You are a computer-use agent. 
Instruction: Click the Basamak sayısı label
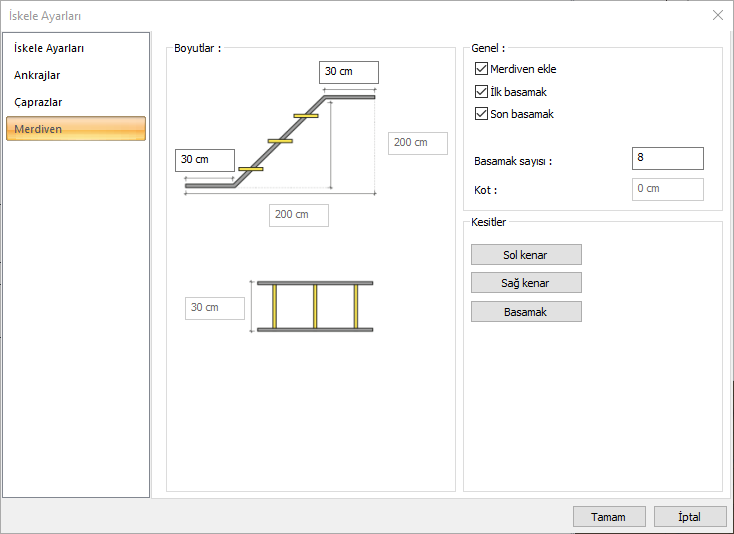513,161
